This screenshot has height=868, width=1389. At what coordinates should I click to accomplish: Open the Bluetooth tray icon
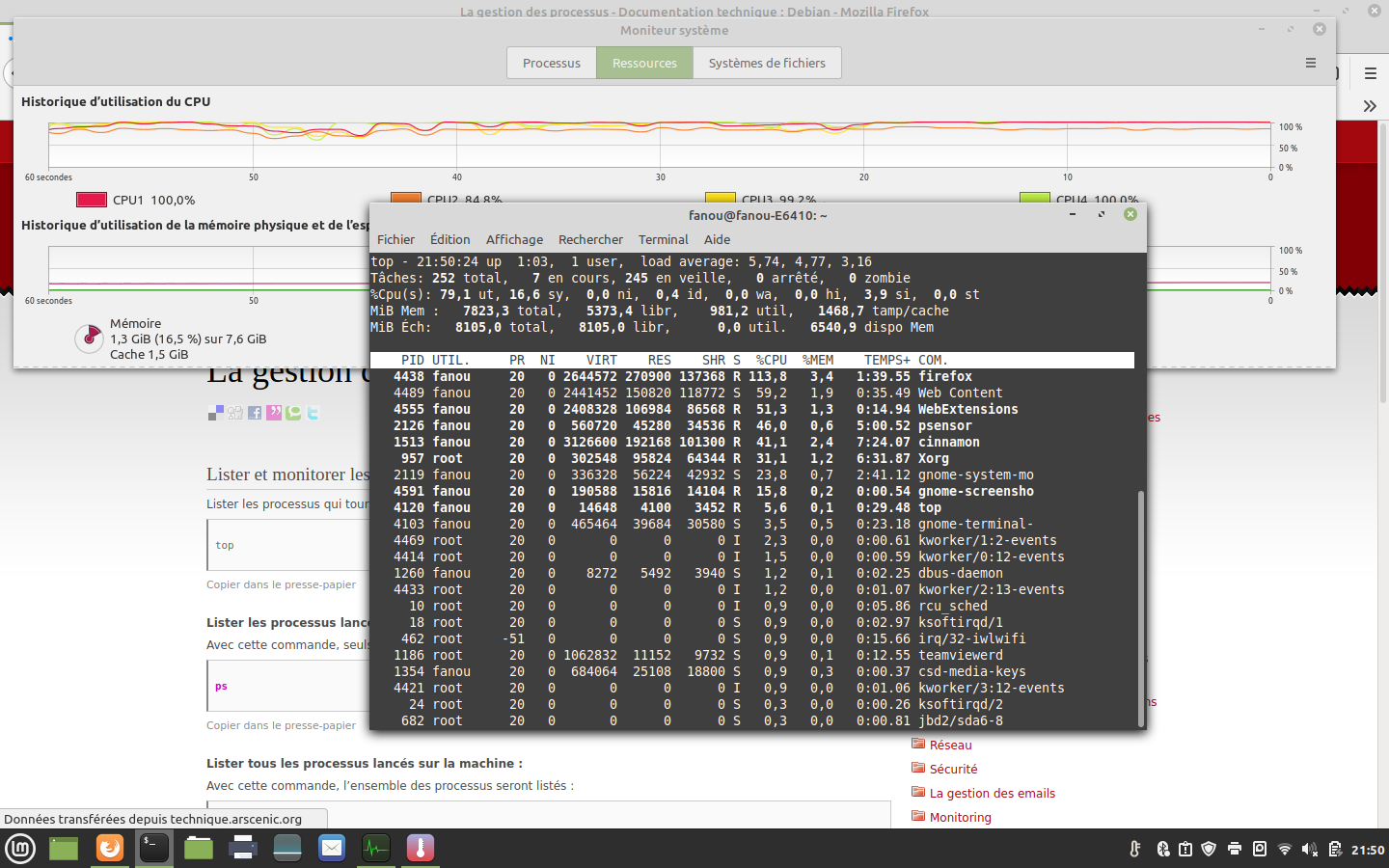coord(1162,850)
